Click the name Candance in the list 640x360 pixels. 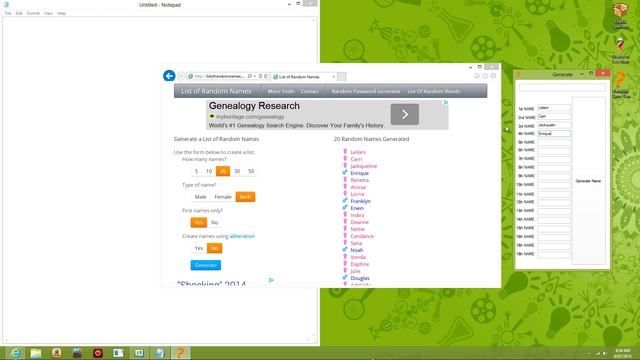click(362, 236)
